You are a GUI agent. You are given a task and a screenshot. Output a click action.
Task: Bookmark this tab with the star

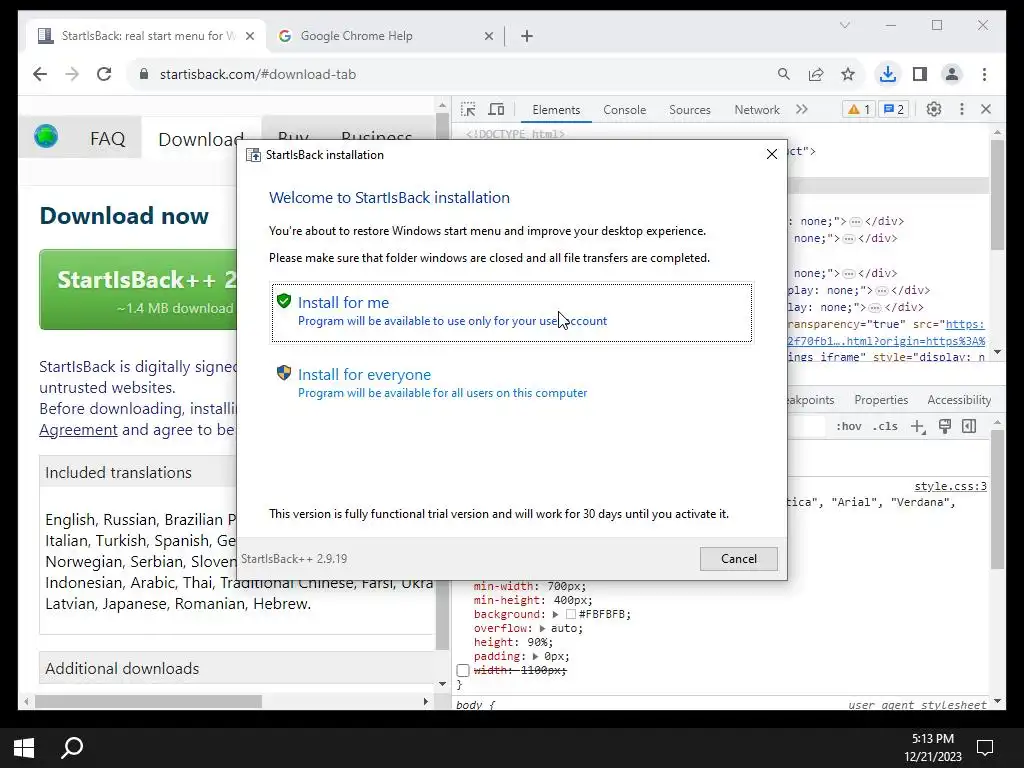[848, 74]
